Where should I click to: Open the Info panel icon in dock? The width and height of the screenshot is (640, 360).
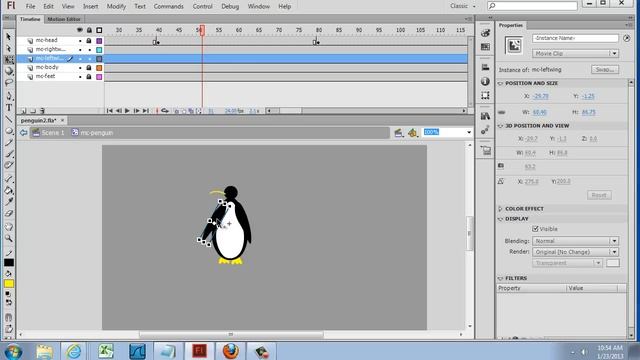point(485,81)
